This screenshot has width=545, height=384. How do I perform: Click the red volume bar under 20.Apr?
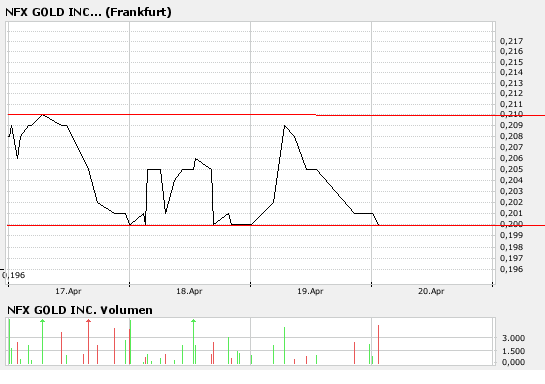(379, 344)
